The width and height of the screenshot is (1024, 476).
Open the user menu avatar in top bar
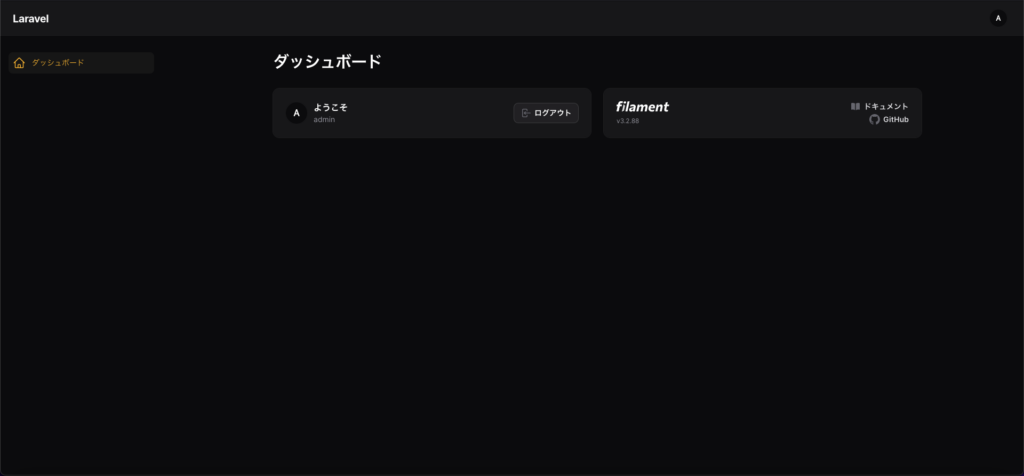point(998,18)
